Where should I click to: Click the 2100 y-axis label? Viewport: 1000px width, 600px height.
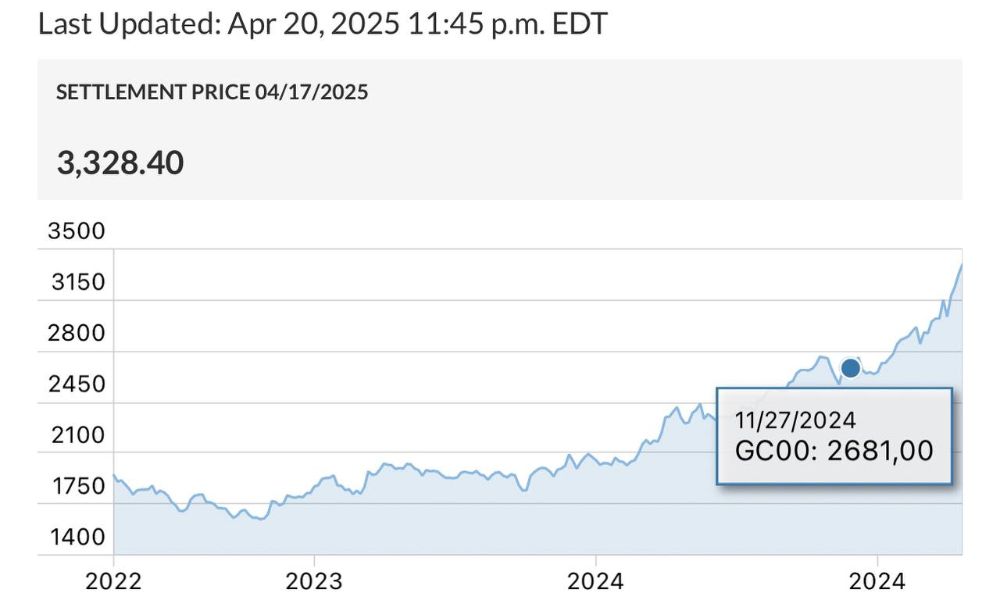(x=76, y=435)
